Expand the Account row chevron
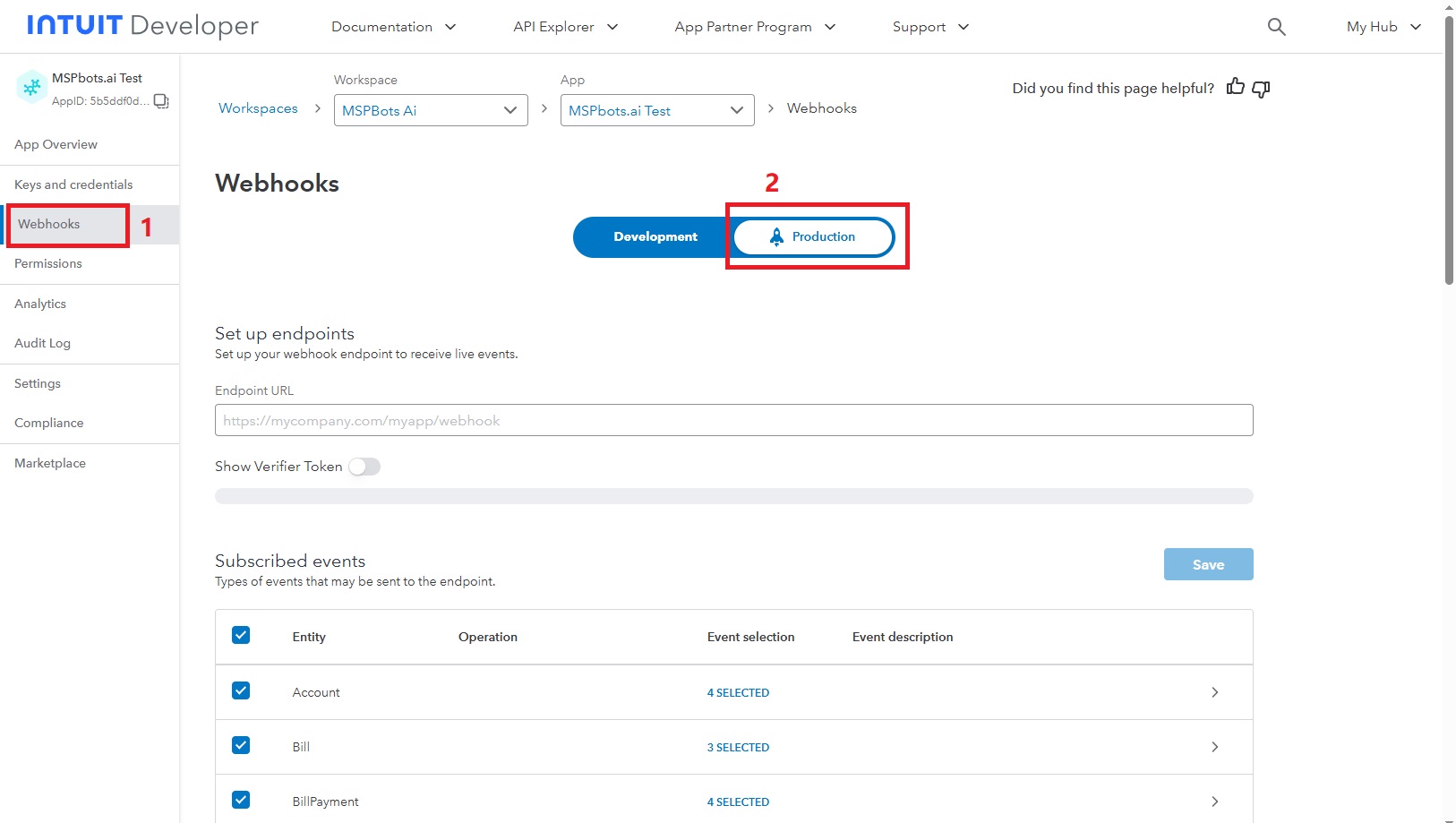 [x=1214, y=692]
